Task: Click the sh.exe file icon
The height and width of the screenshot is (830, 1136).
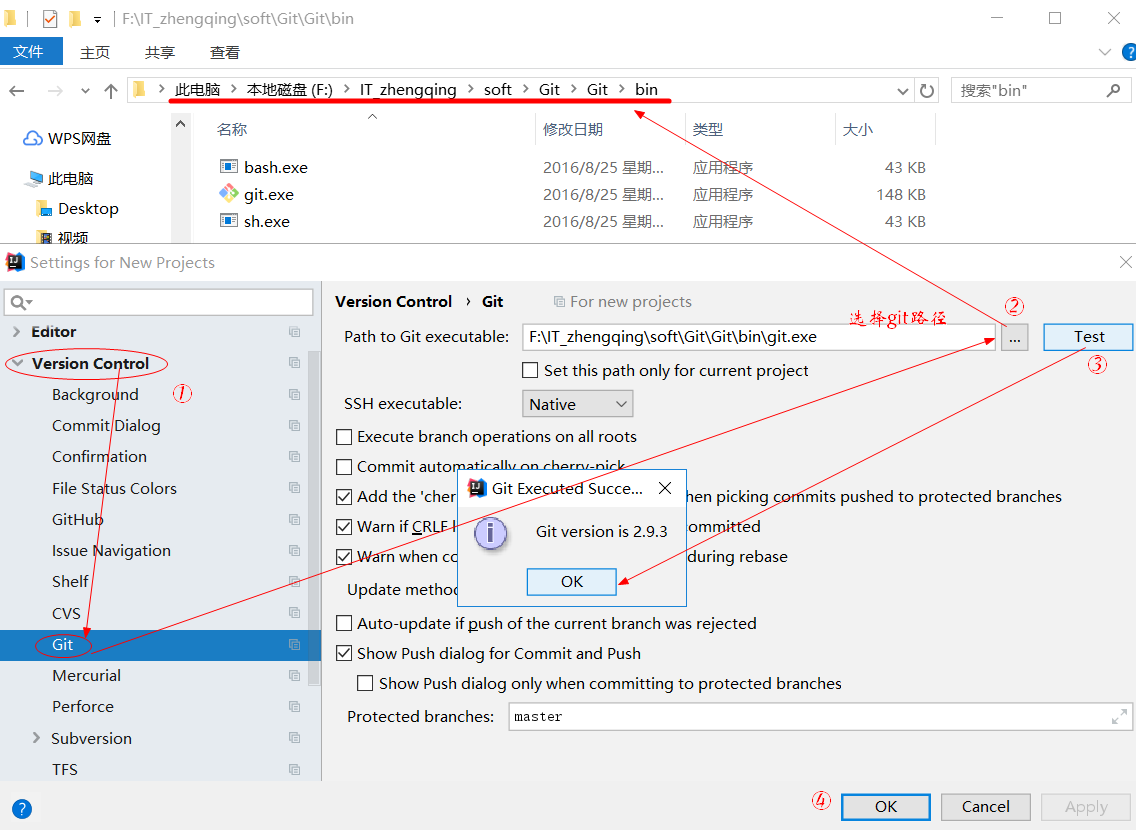Action: coord(229,220)
